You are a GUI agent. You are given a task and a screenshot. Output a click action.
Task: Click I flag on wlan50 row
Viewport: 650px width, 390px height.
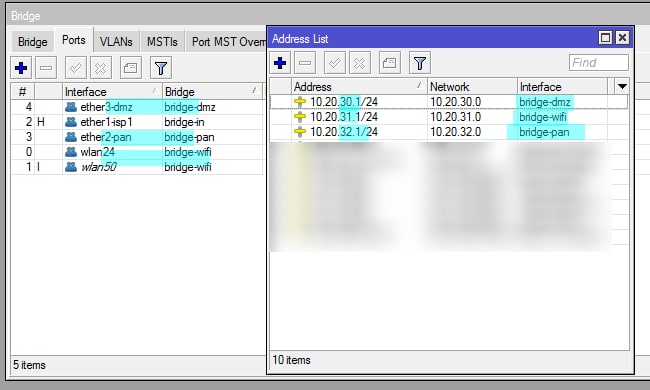click(x=39, y=167)
